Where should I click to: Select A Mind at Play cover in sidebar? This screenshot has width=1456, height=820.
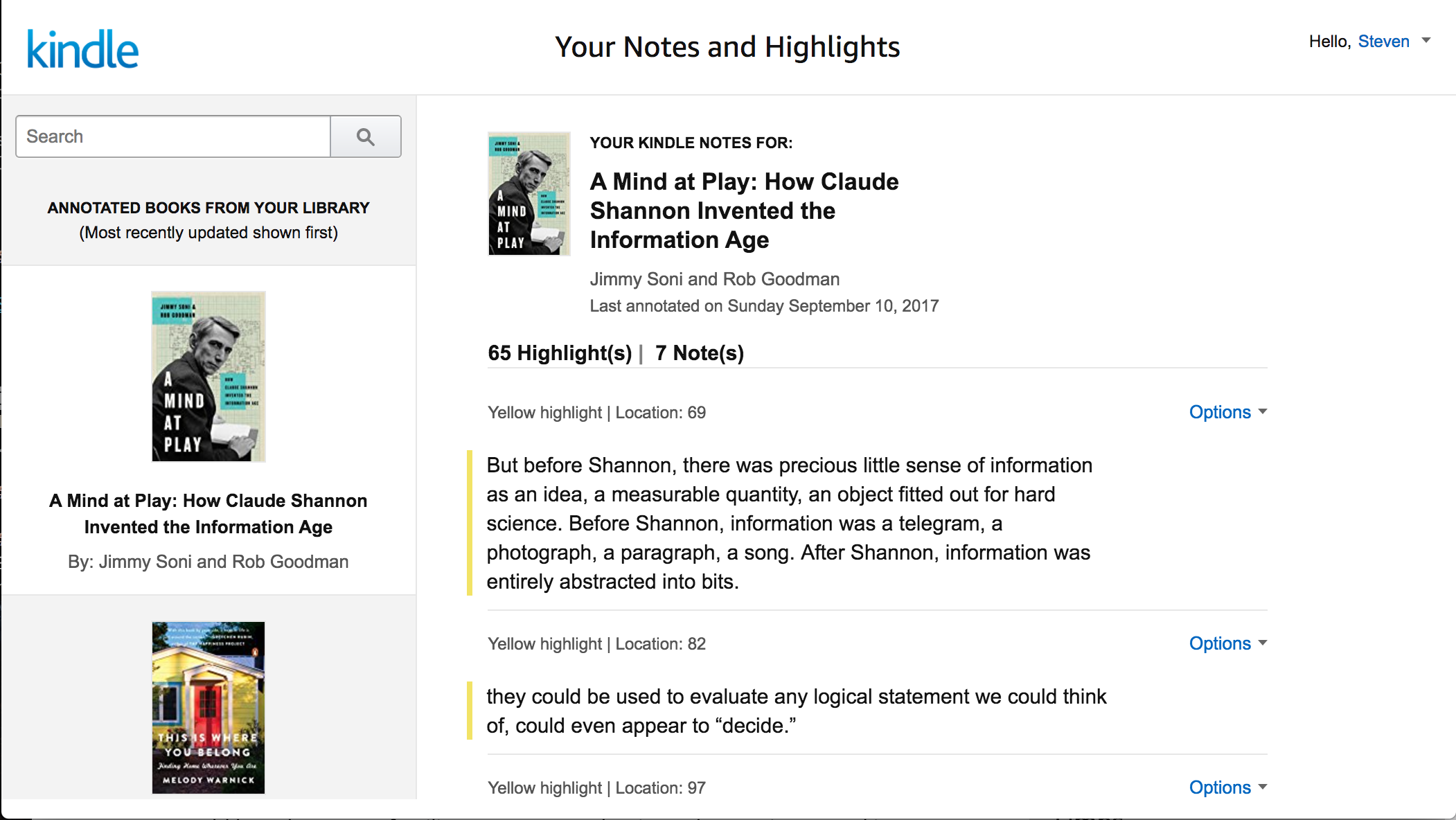point(208,377)
